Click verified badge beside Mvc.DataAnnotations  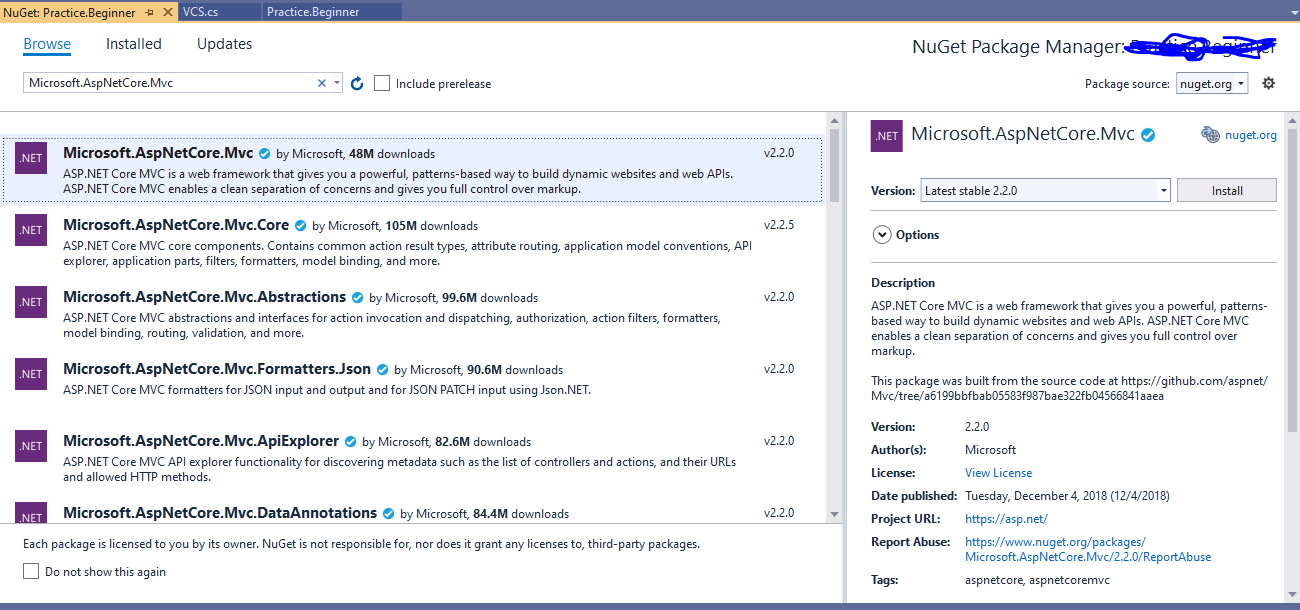(x=388, y=514)
